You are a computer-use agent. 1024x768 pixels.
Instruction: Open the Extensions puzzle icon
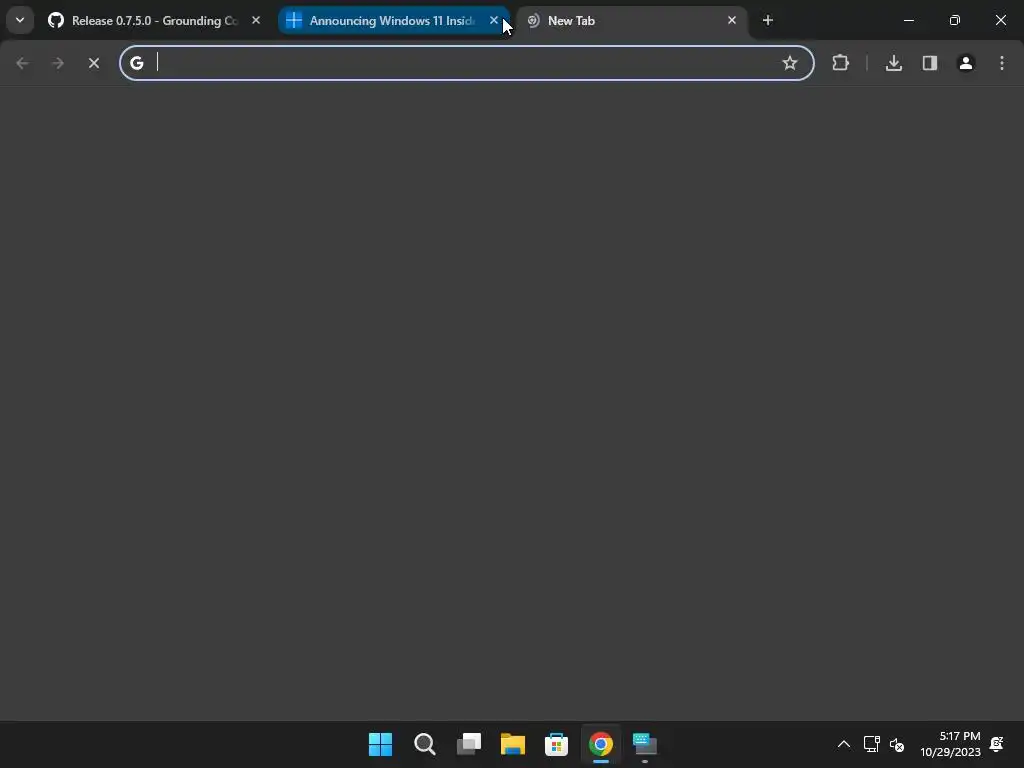[840, 63]
